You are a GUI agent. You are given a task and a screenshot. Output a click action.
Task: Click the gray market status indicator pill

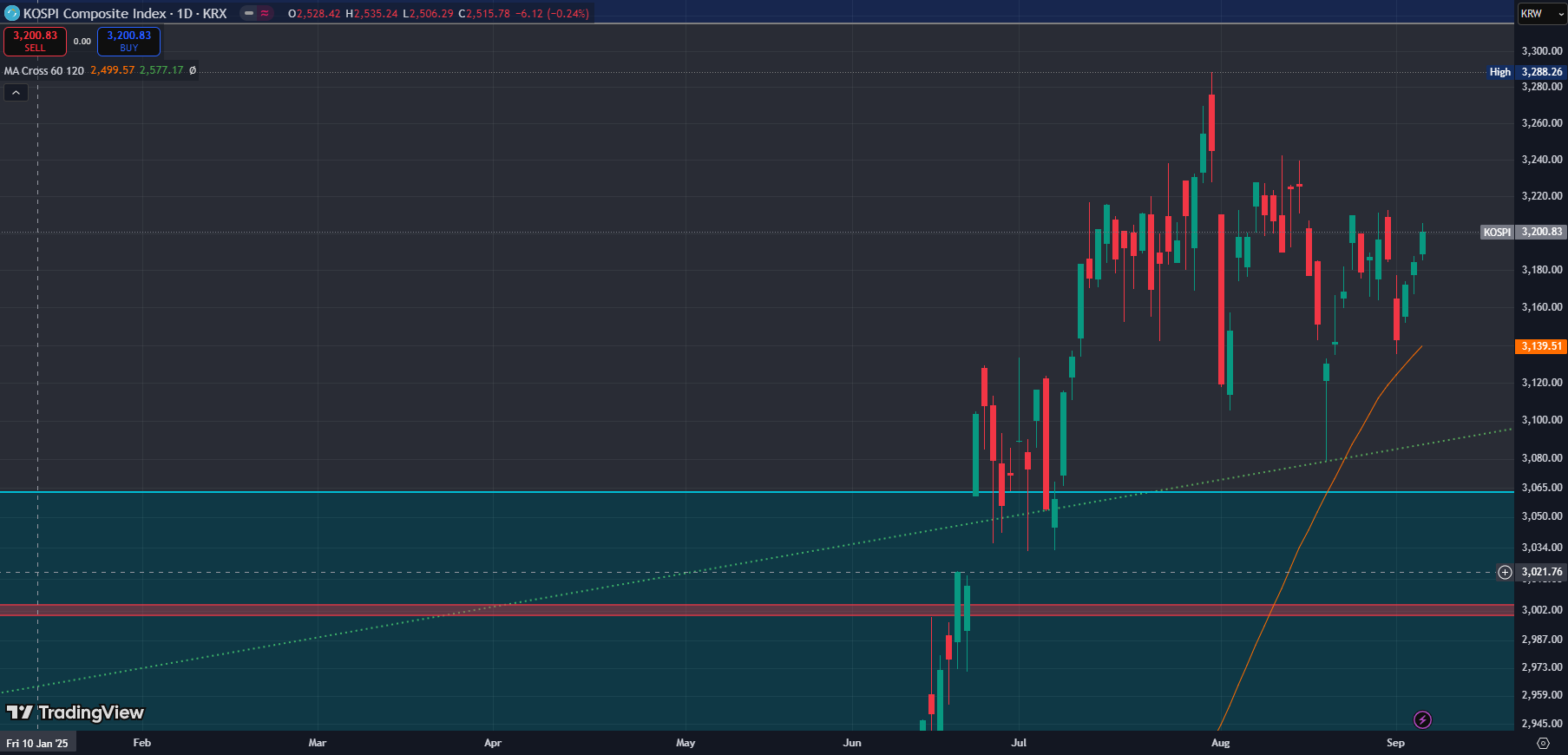coord(248,13)
